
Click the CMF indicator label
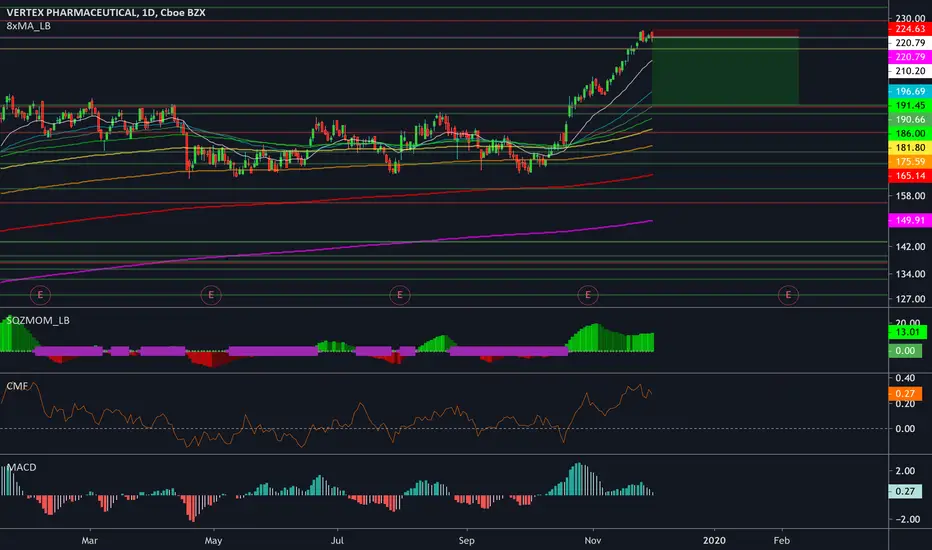point(17,386)
